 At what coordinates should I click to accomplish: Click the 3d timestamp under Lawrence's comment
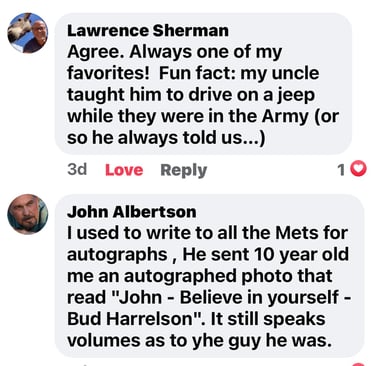77,169
